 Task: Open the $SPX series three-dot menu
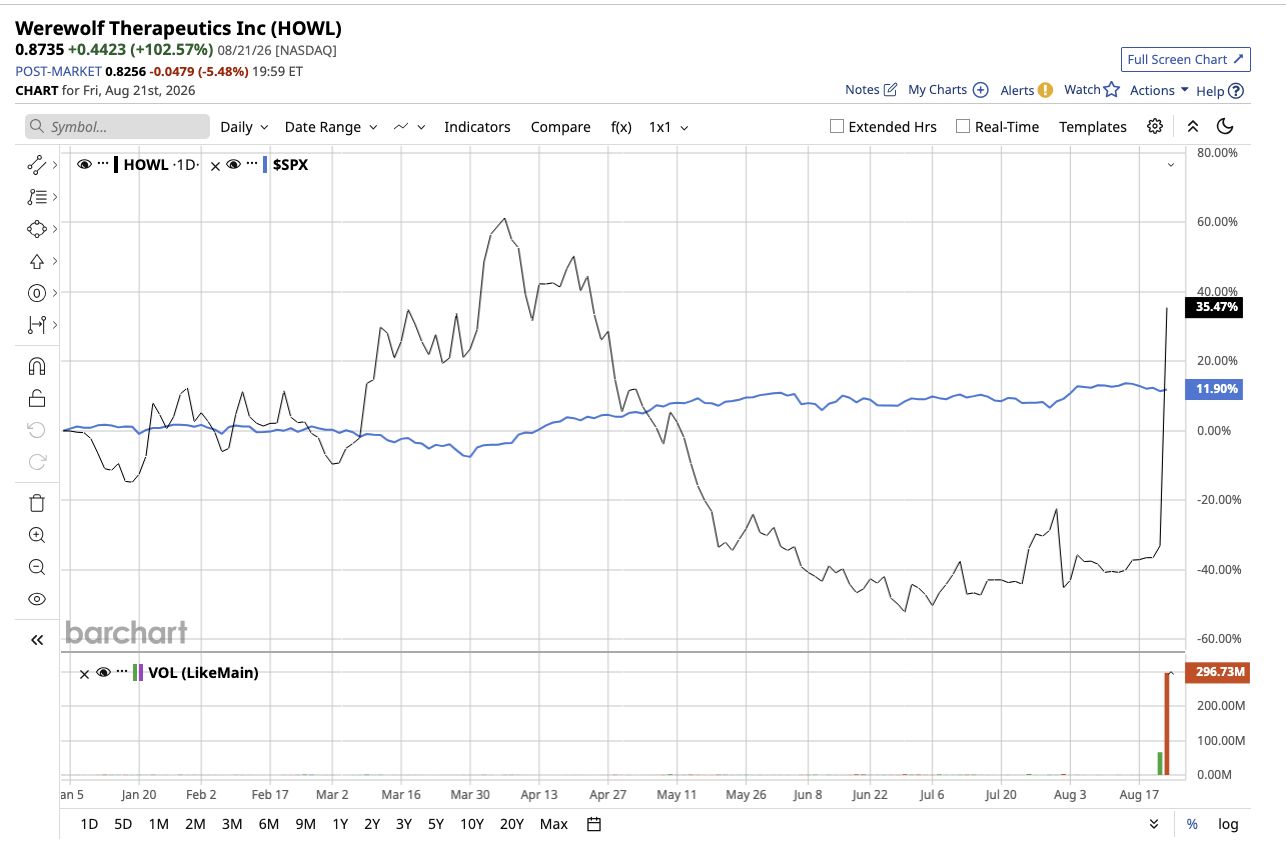coord(250,164)
